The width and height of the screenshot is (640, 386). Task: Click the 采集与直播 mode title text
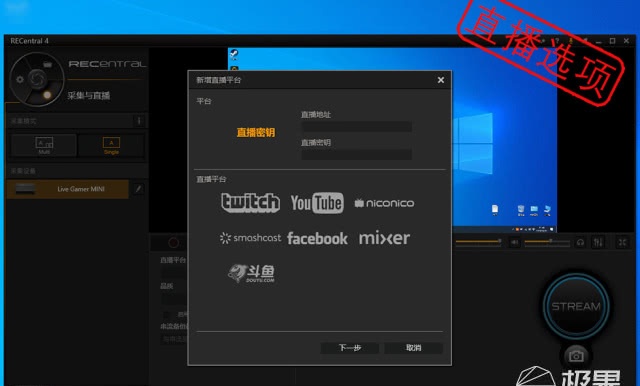pos(89,95)
